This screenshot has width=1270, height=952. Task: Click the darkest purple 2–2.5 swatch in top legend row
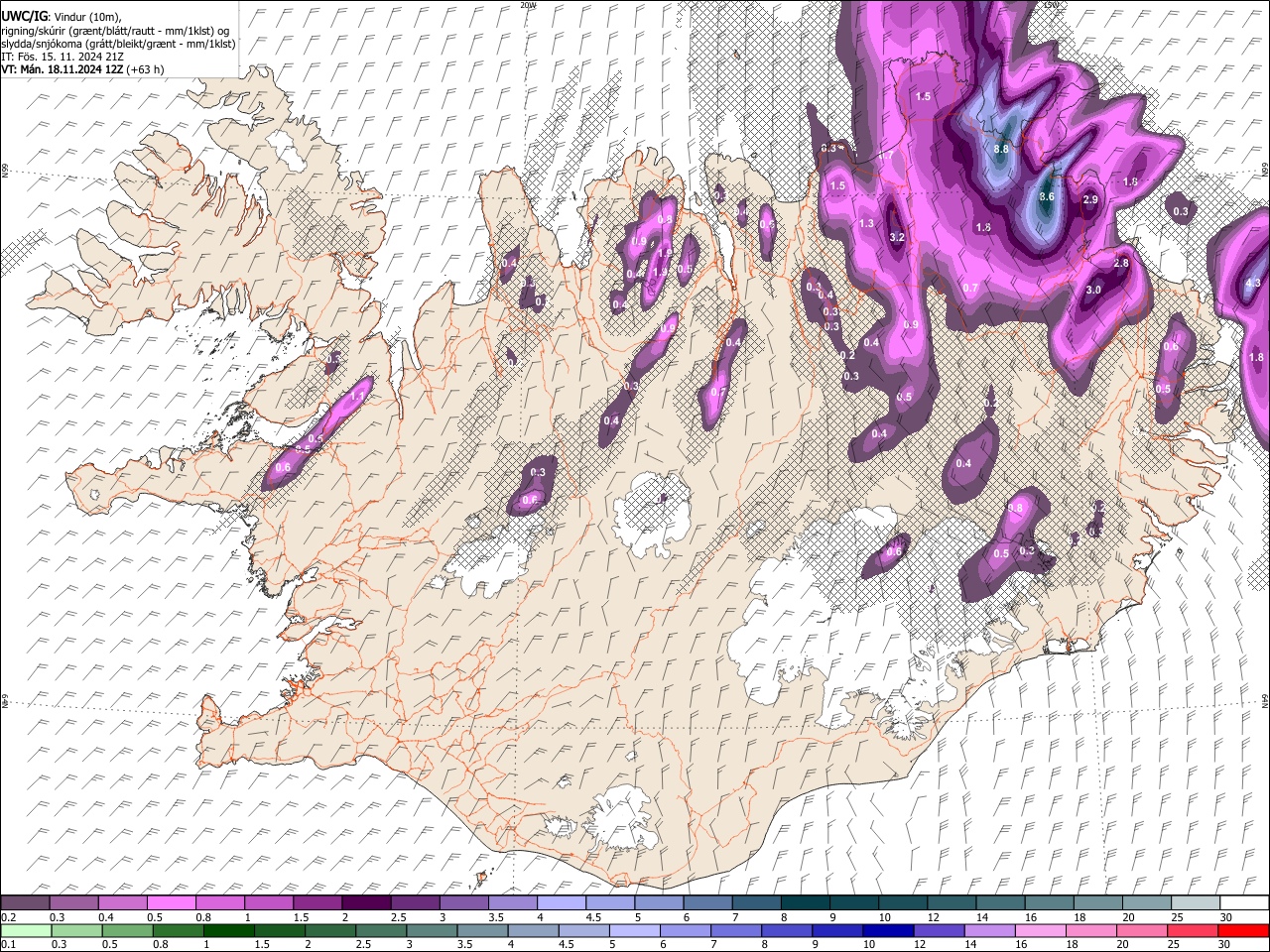366,903
